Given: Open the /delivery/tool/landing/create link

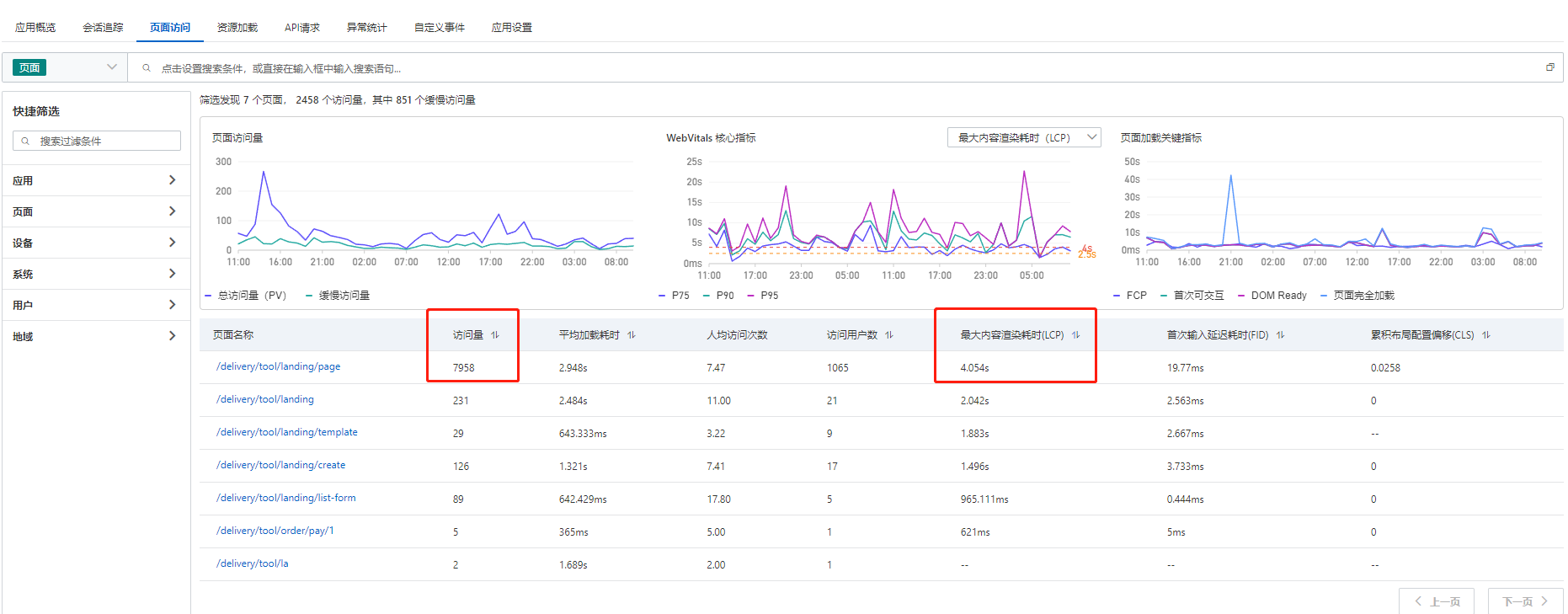Looking at the screenshot, I should [x=281, y=465].
